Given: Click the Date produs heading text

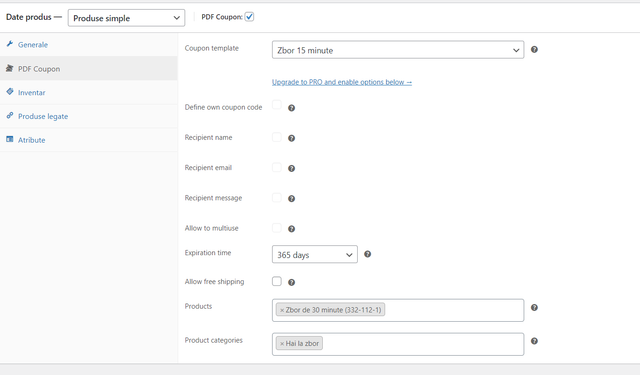Looking at the screenshot, I should tap(29, 17).
